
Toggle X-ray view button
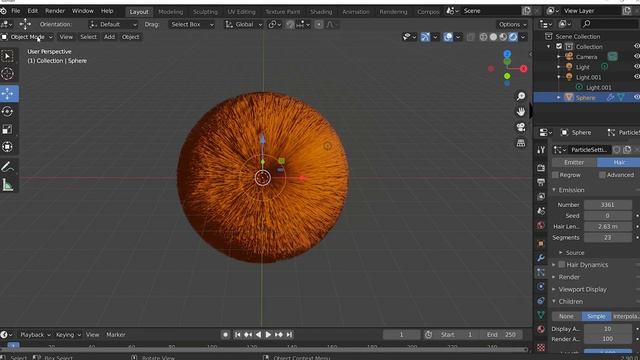(471, 37)
